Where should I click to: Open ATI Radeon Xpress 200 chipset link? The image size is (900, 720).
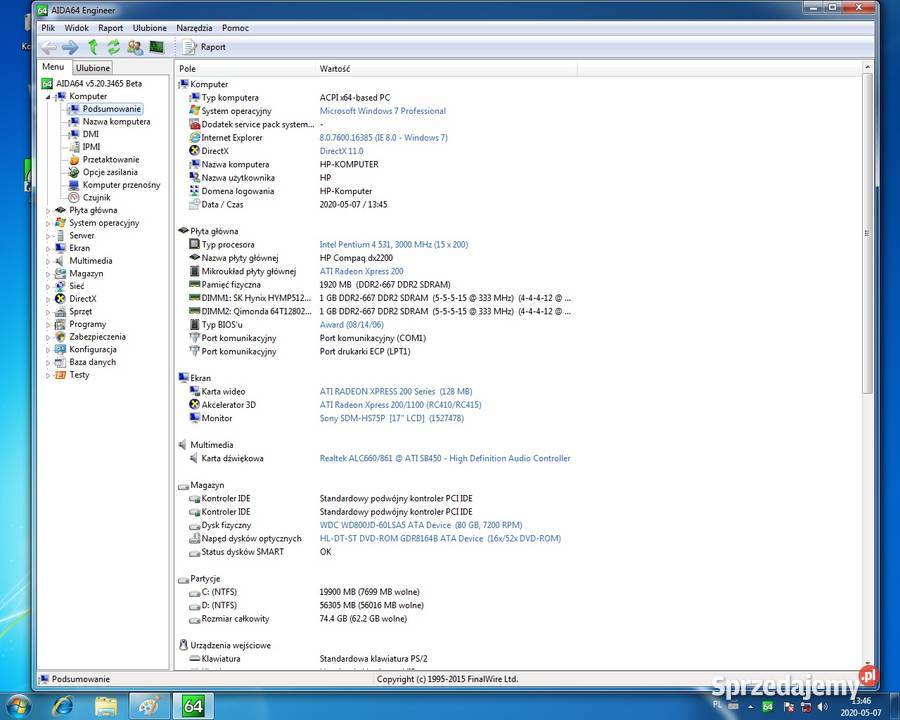pos(362,271)
